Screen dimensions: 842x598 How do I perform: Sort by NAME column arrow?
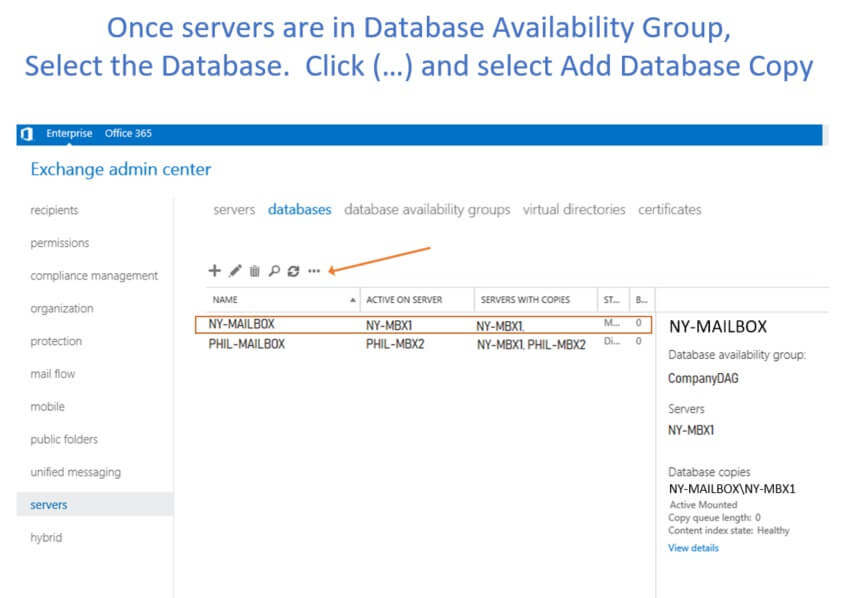click(x=352, y=300)
